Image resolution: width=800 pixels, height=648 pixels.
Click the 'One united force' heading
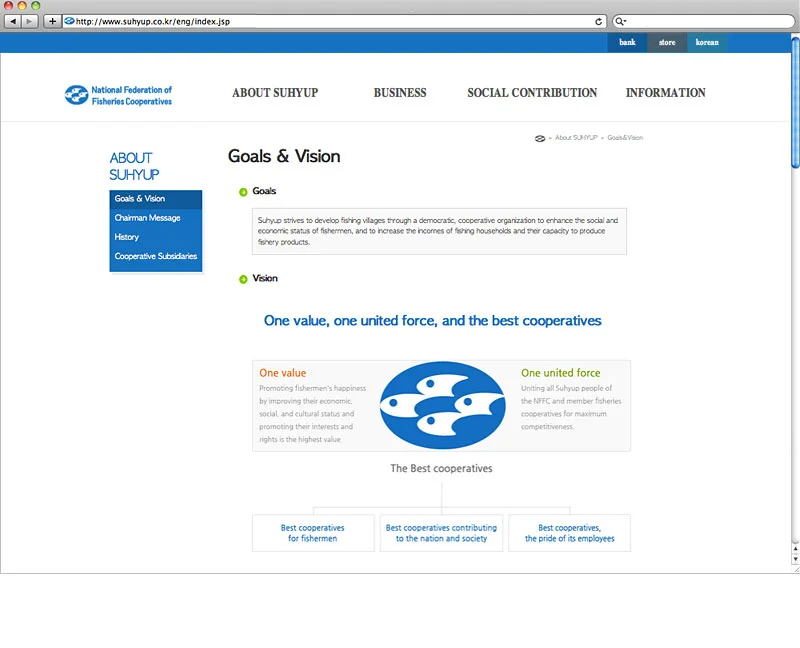560,373
